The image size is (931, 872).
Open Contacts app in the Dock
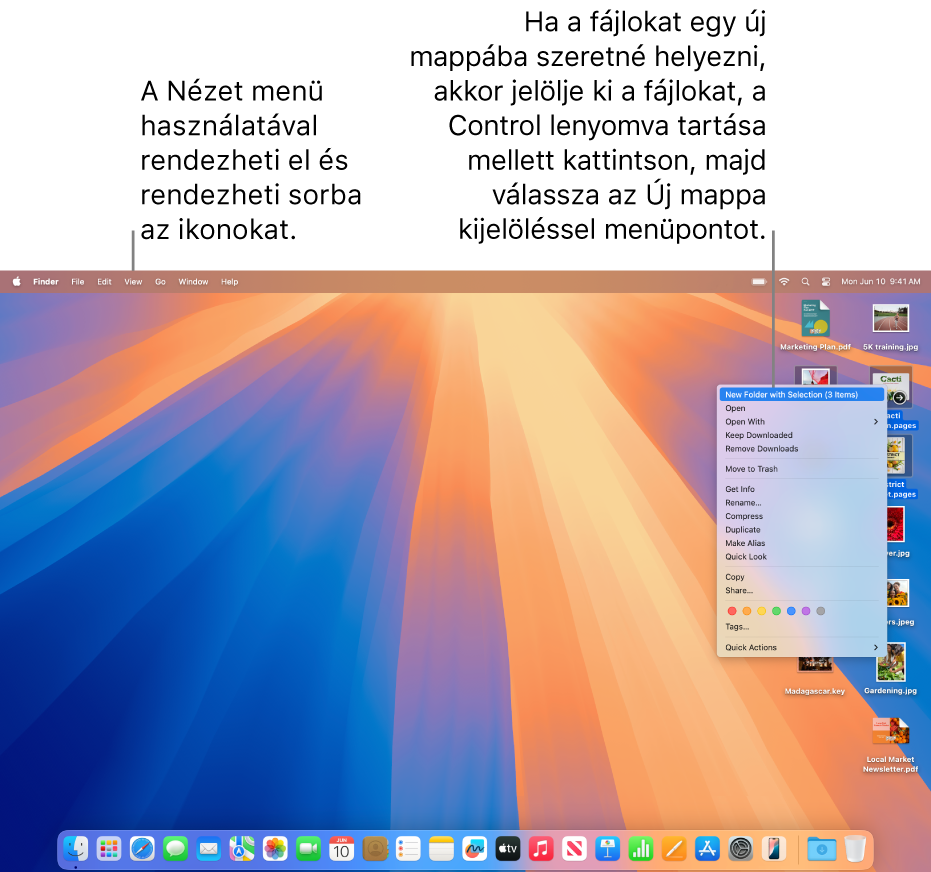[x=375, y=849]
